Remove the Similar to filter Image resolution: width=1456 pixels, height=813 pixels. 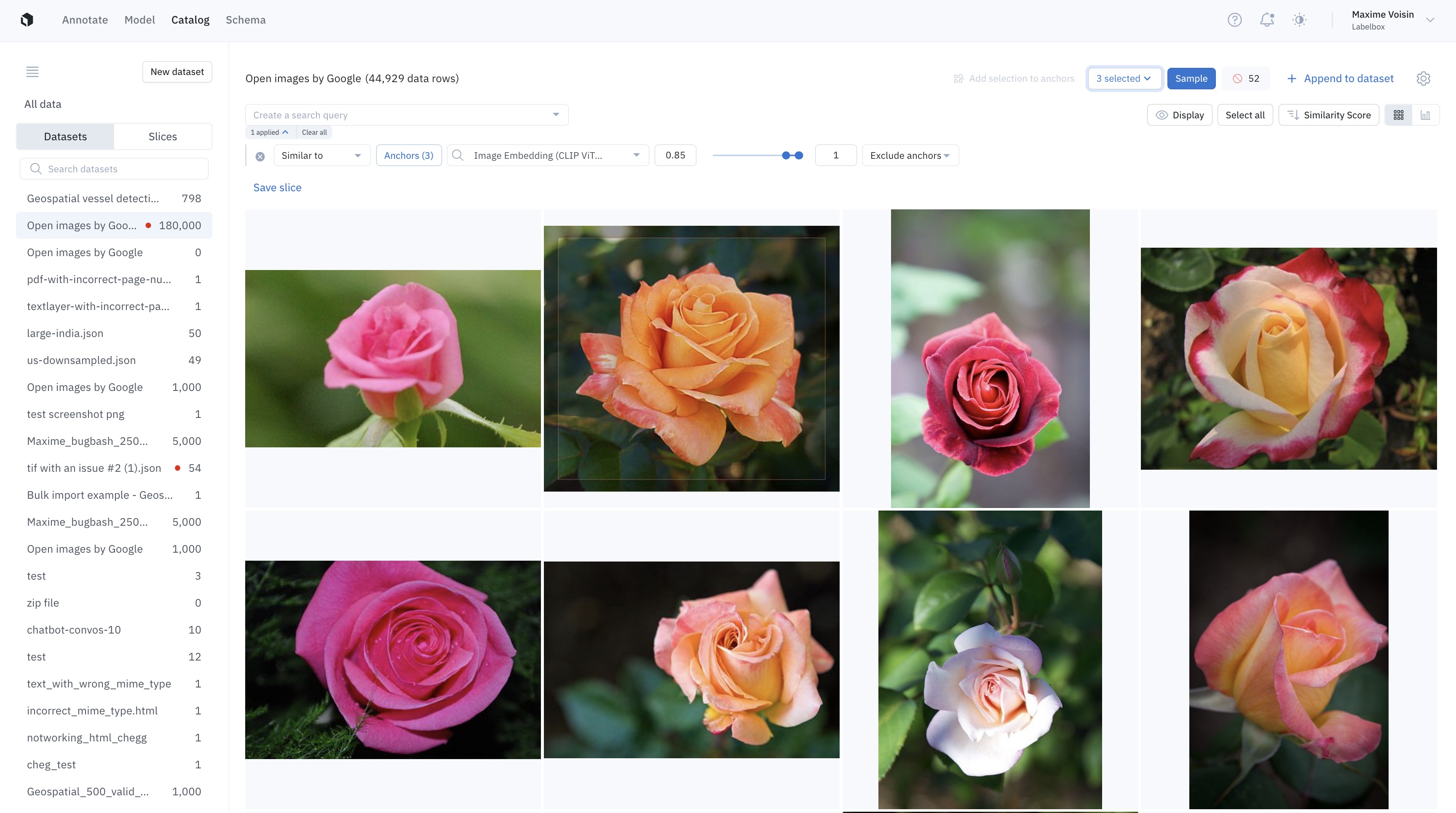(260, 157)
